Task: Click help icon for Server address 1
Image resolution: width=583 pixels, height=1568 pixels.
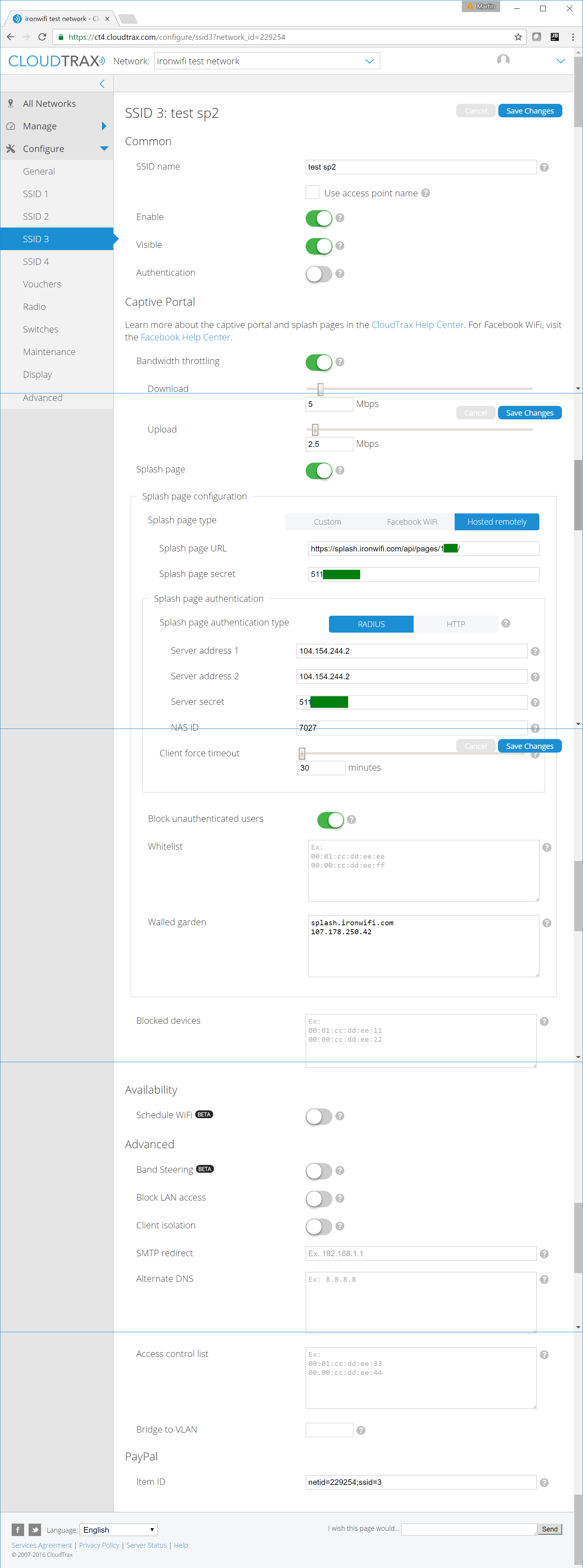Action: 535,651
